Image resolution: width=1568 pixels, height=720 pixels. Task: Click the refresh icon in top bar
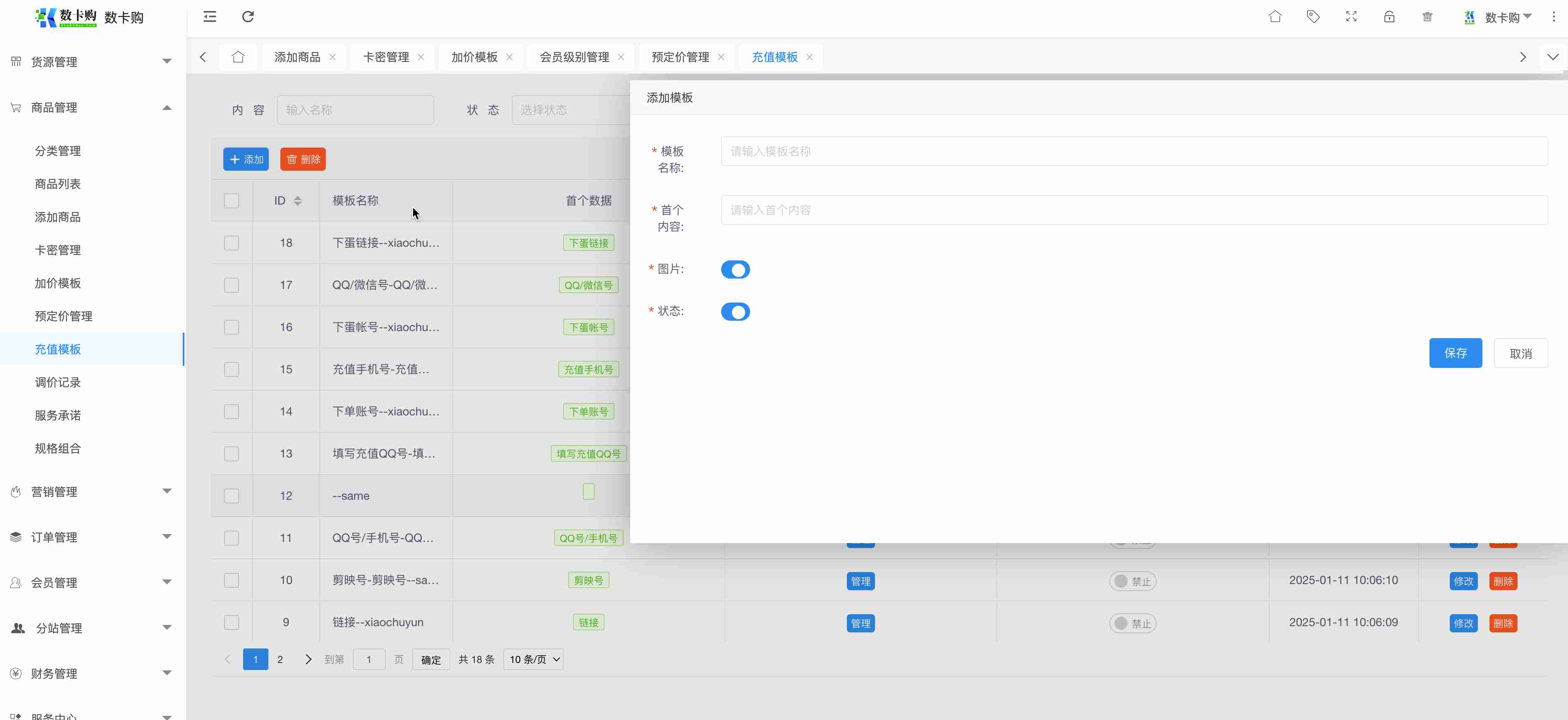pyautogui.click(x=248, y=17)
